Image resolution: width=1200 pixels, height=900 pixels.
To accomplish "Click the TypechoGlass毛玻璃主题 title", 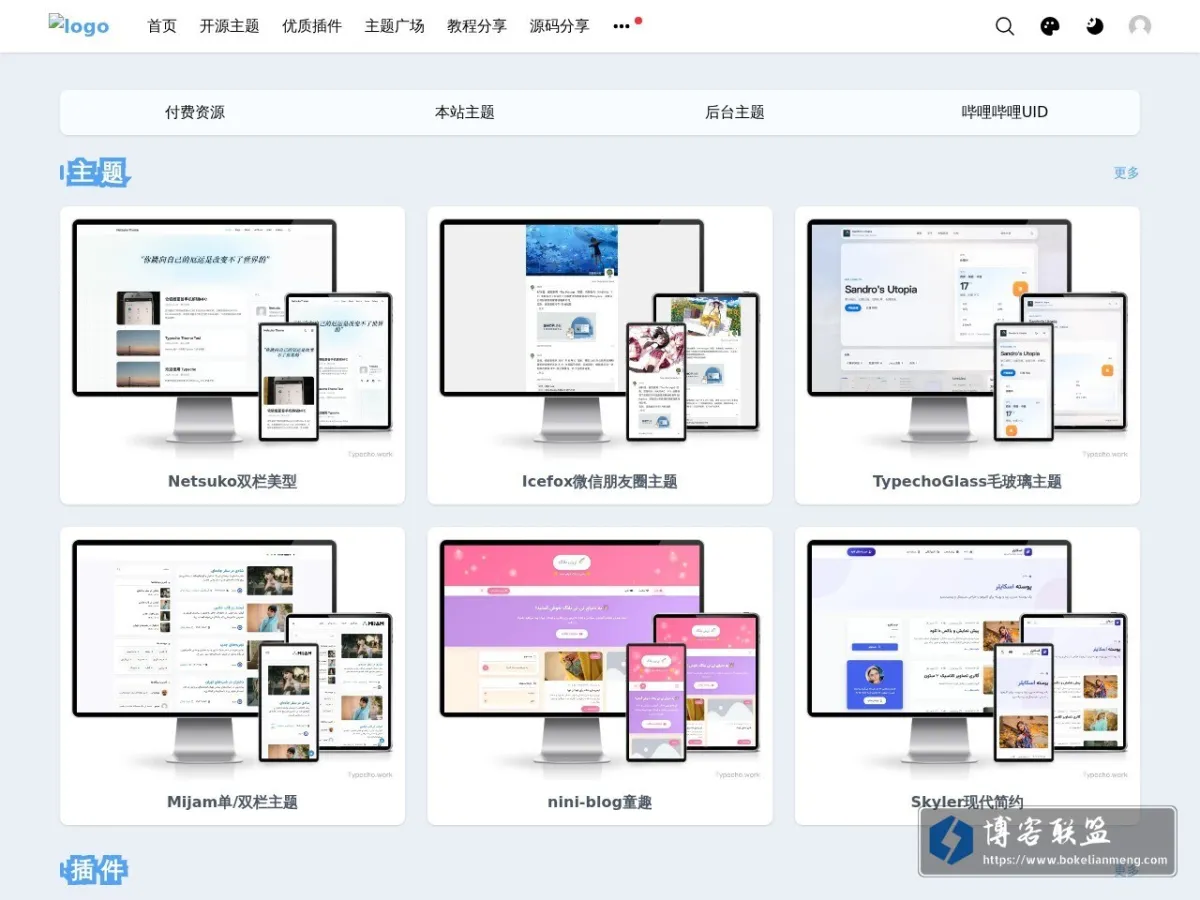I will click(967, 481).
